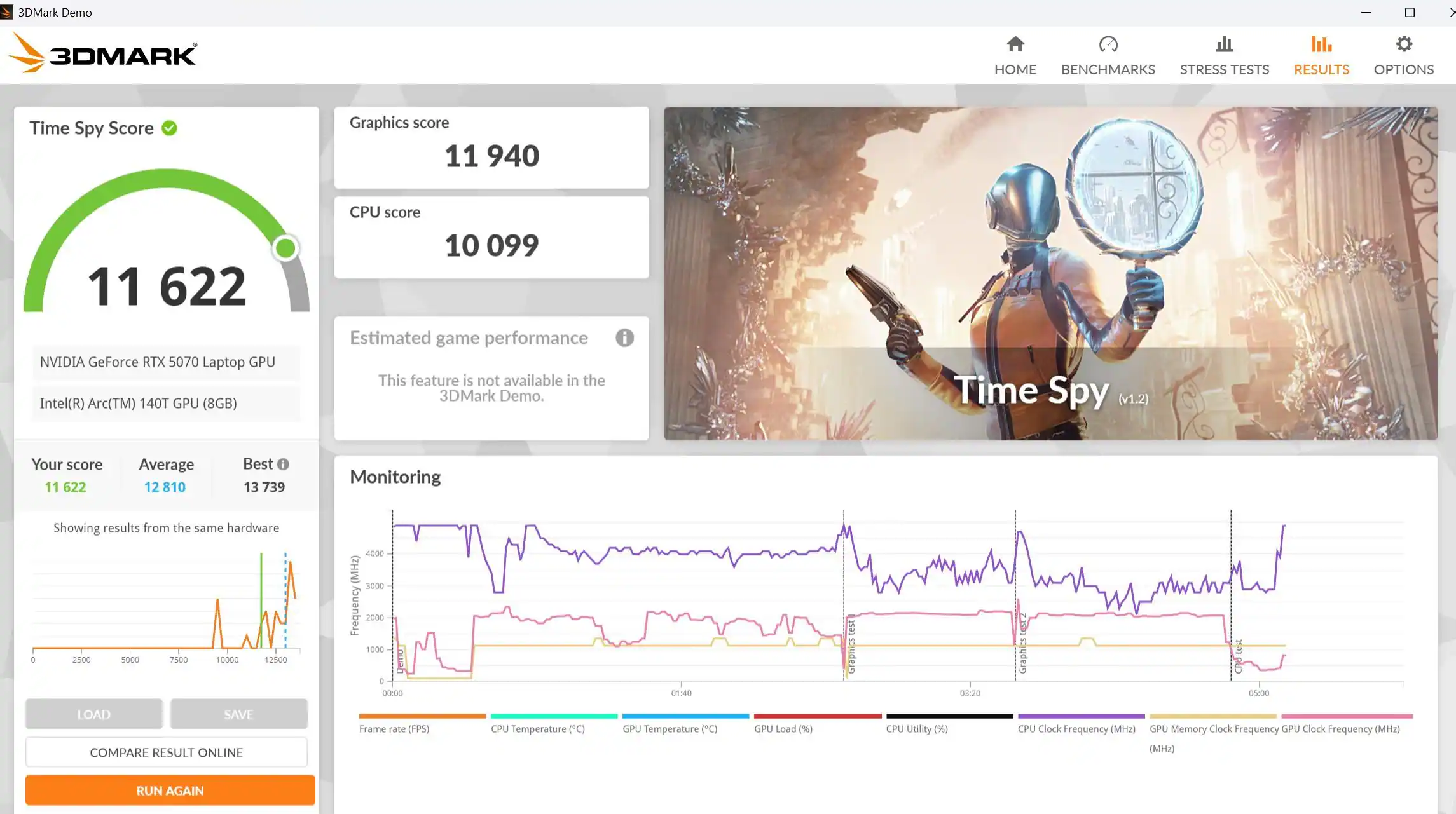
Task: Open Benchmarks via speedometer icon
Action: (1108, 44)
